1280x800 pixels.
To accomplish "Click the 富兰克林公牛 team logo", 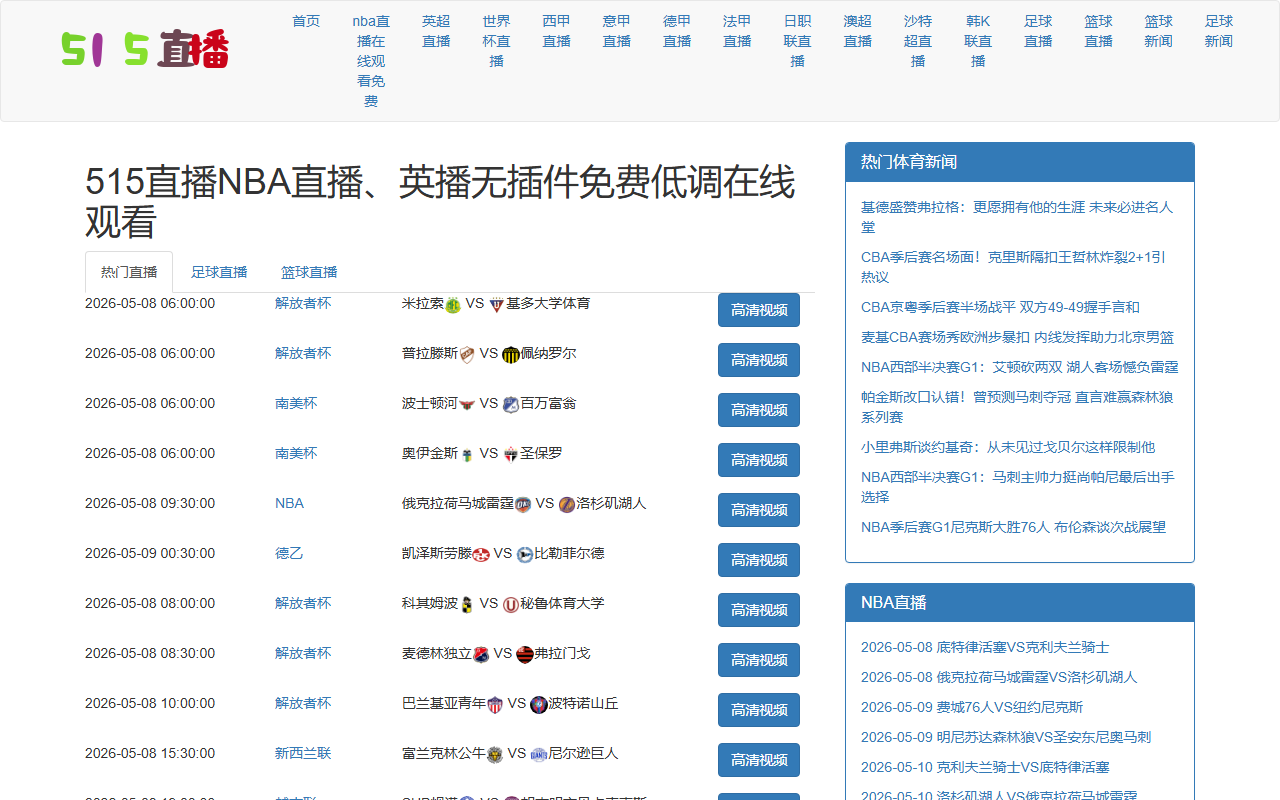I will 495,755.
